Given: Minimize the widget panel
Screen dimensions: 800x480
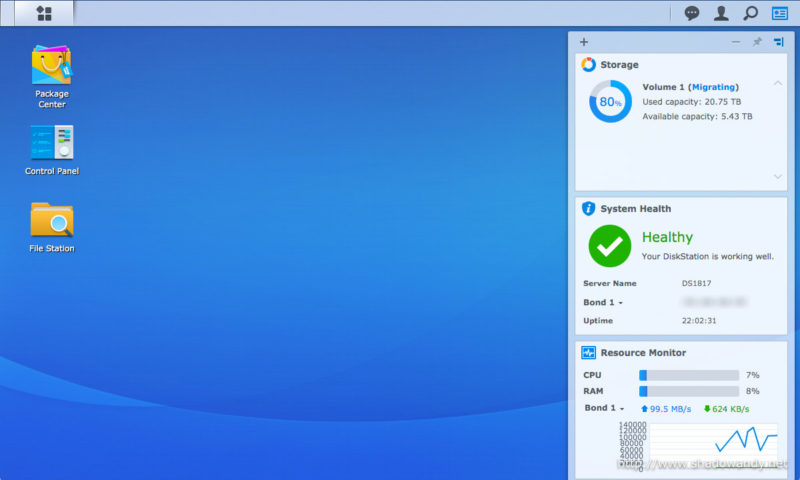Looking at the screenshot, I should pyautogui.click(x=736, y=42).
